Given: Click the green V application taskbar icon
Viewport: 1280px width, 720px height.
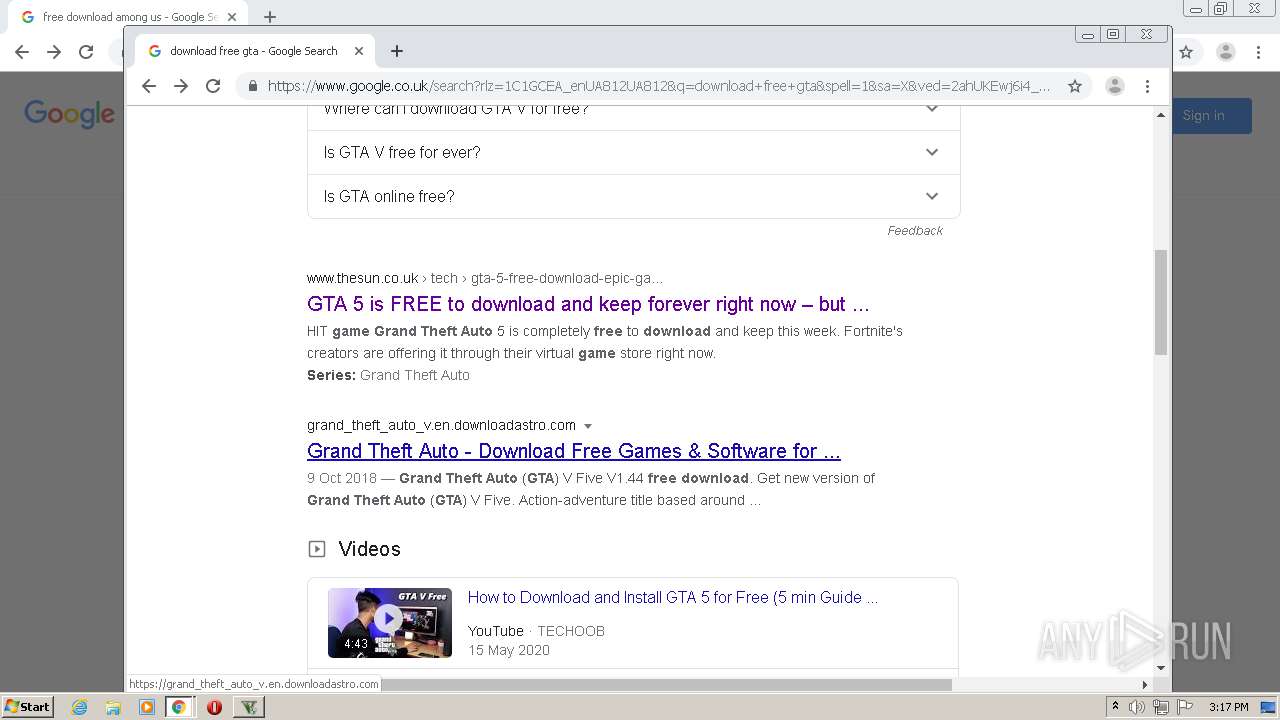Looking at the screenshot, I should click(x=249, y=707).
